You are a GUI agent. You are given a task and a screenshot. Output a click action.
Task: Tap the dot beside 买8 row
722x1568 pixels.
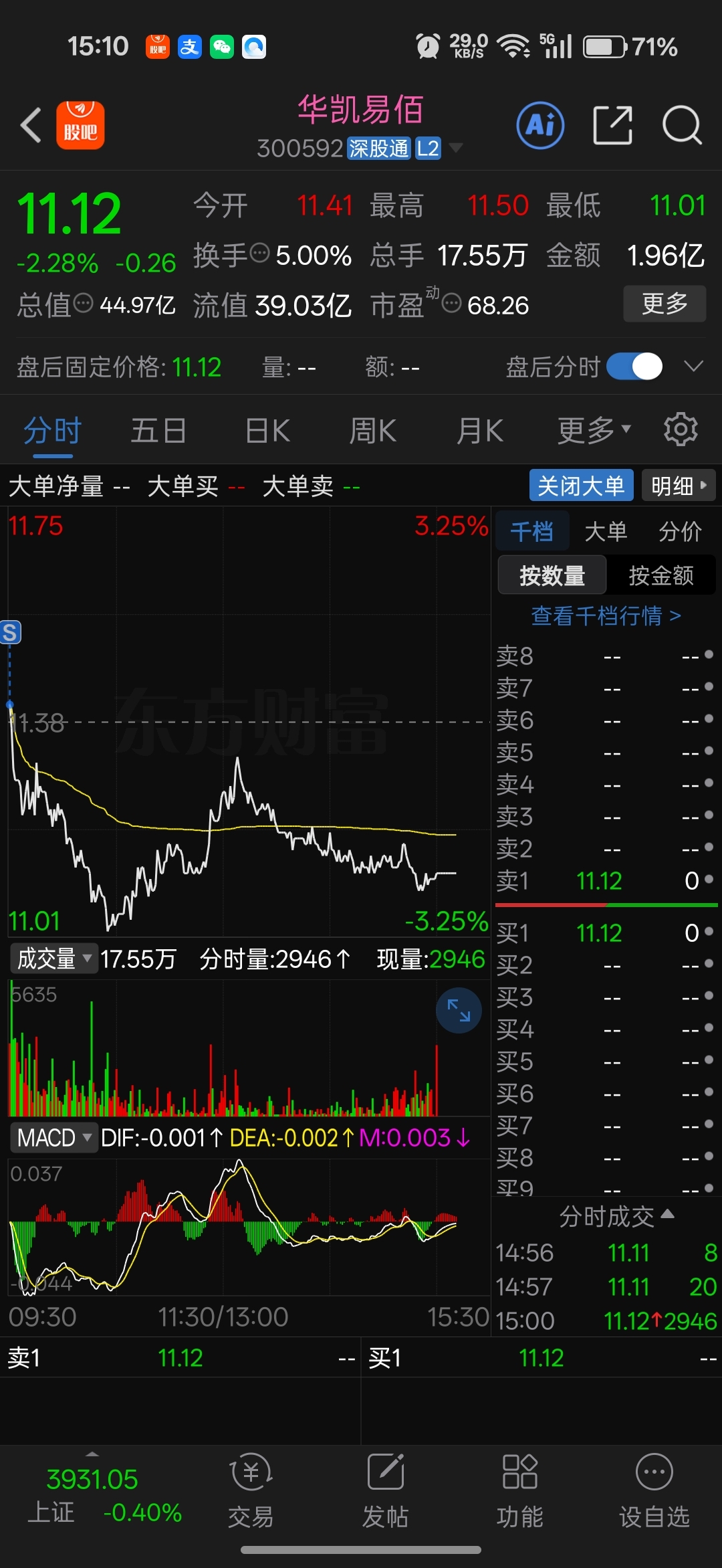click(709, 1156)
